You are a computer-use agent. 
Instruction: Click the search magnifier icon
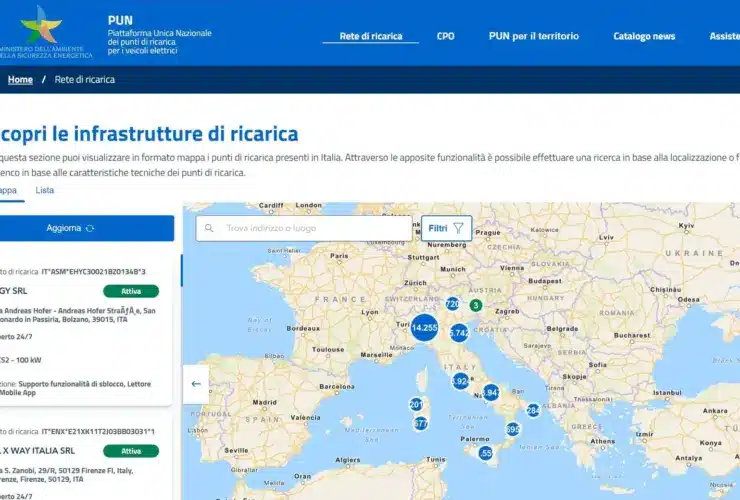click(209, 228)
